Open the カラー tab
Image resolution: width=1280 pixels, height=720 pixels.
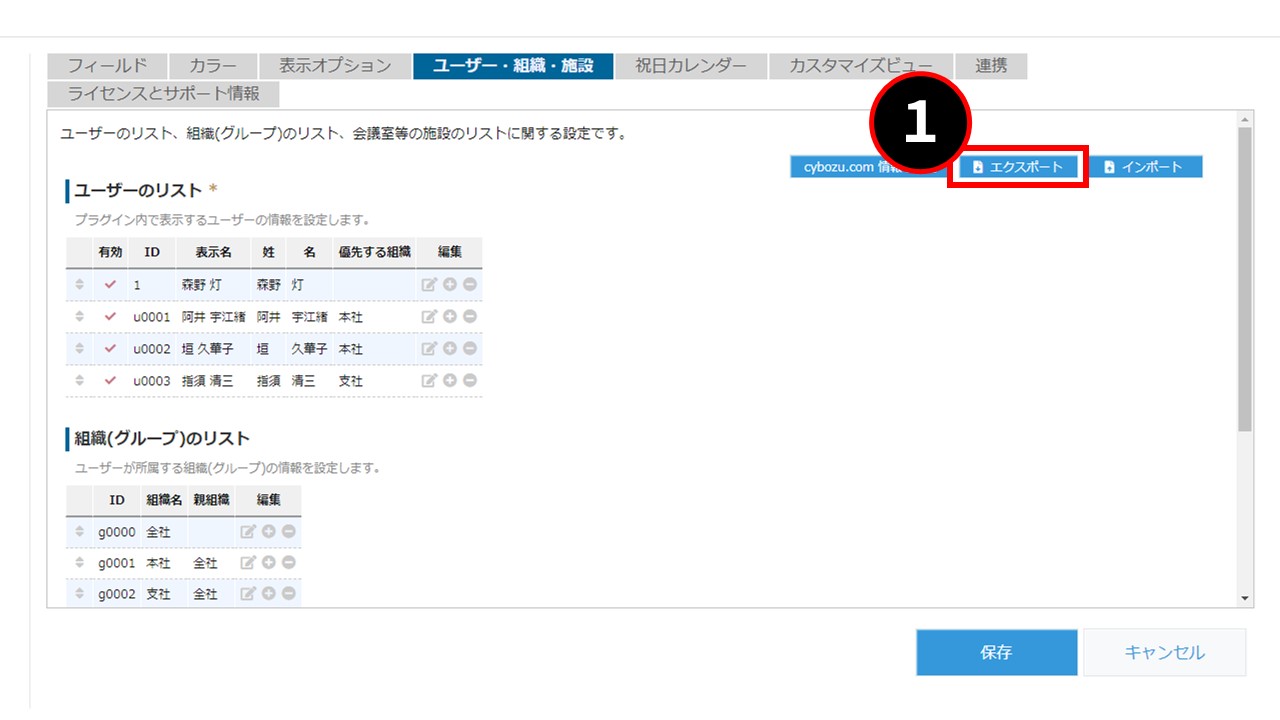coord(212,66)
